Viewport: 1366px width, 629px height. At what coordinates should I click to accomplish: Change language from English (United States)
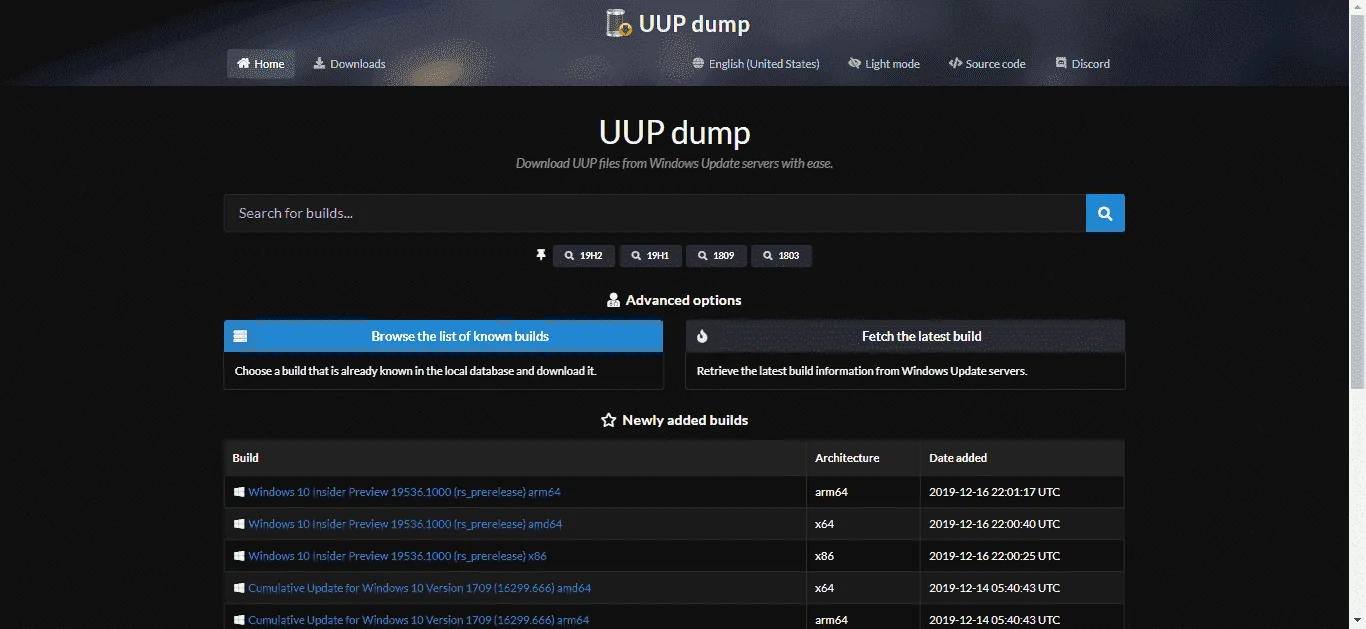click(756, 64)
